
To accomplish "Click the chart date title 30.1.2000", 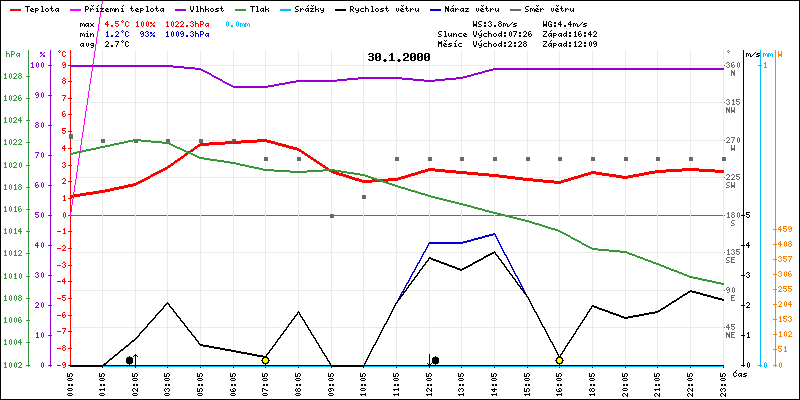I will pos(398,57).
